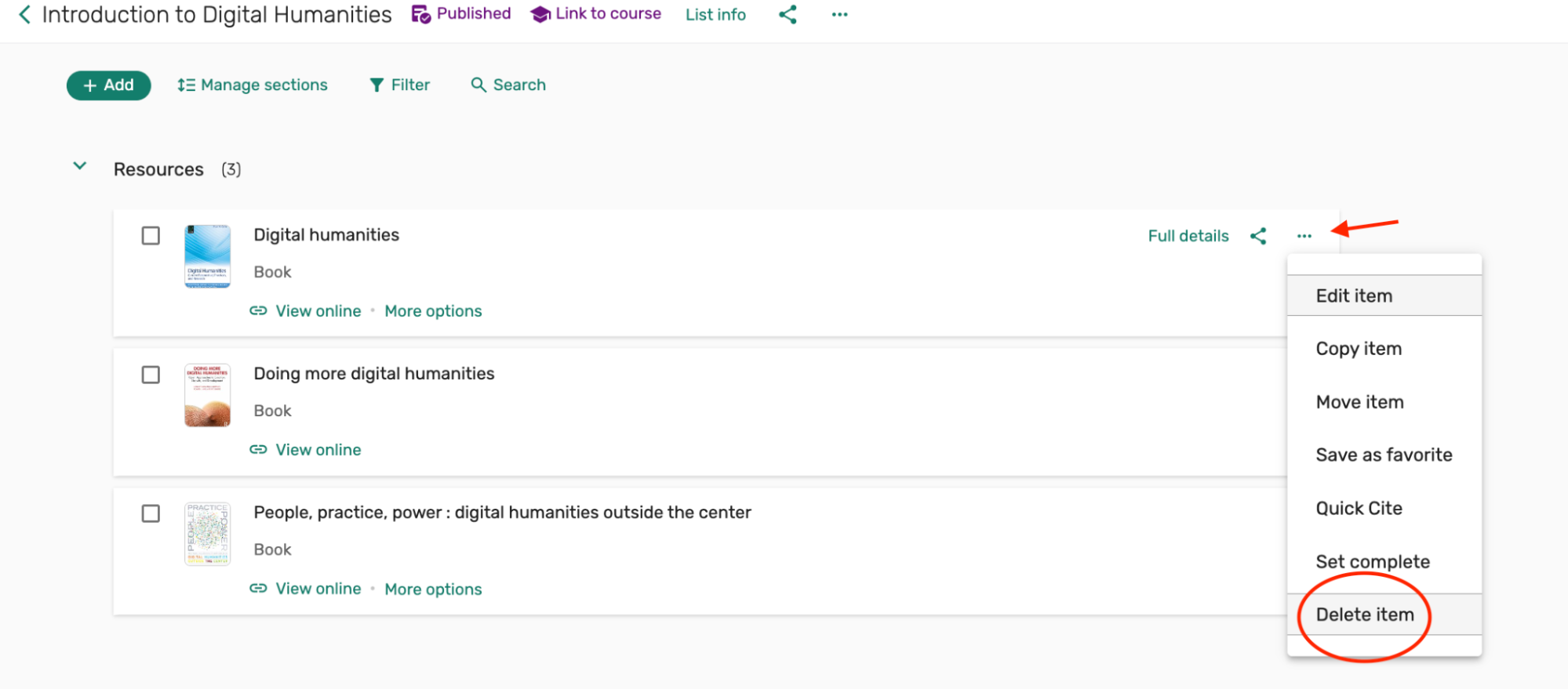Expand More options under Digital humanities
Viewport: 1568px width, 689px height.
(x=433, y=311)
